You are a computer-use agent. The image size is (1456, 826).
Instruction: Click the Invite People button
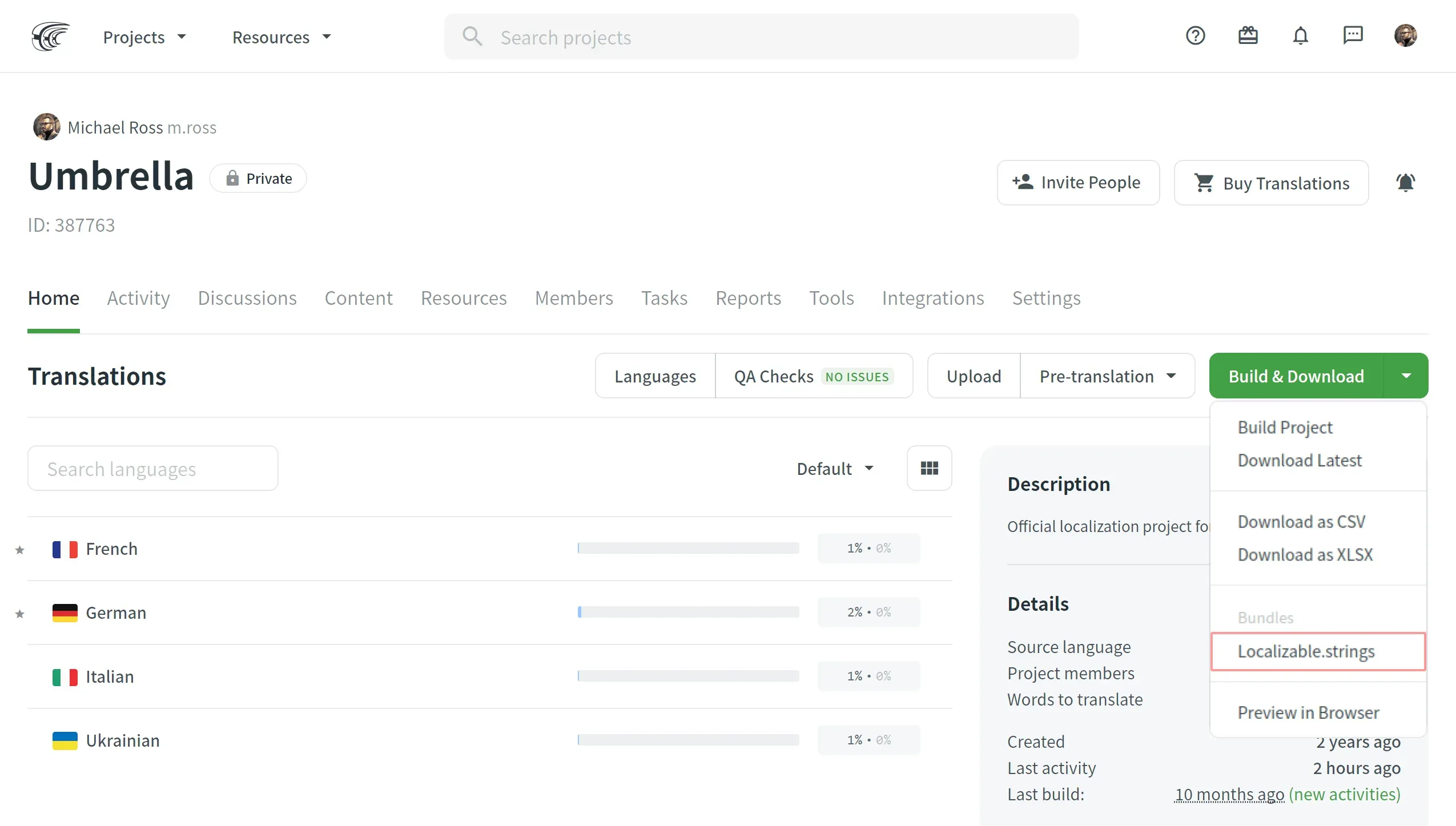[x=1077, y=183]
